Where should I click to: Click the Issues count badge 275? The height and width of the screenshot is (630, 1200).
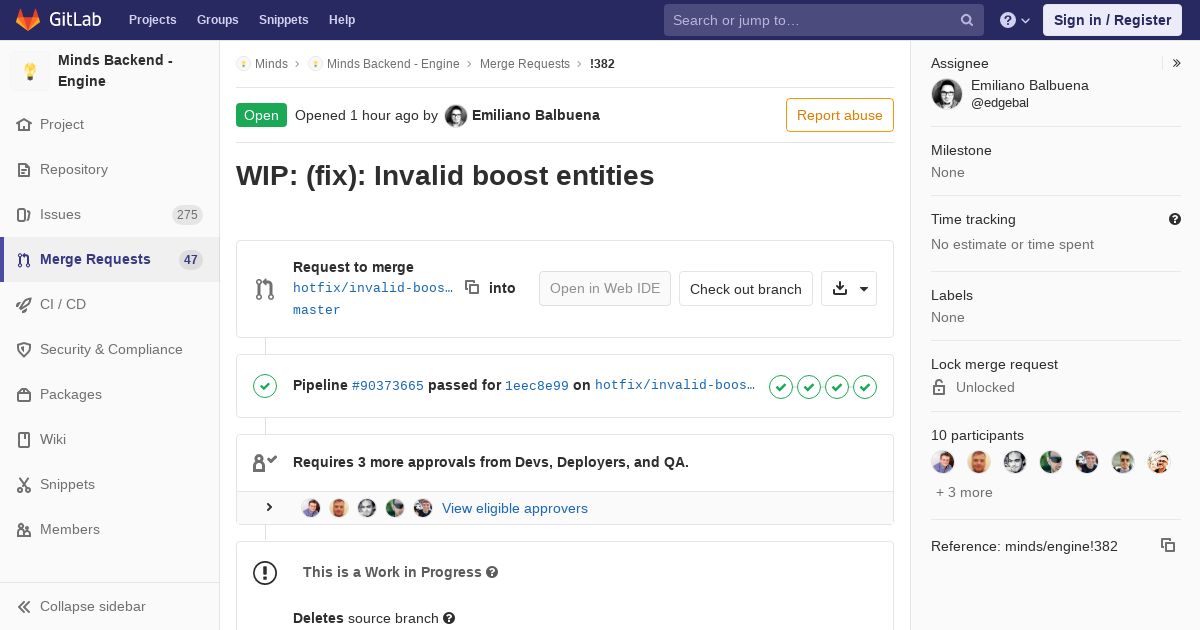point(187,215)
